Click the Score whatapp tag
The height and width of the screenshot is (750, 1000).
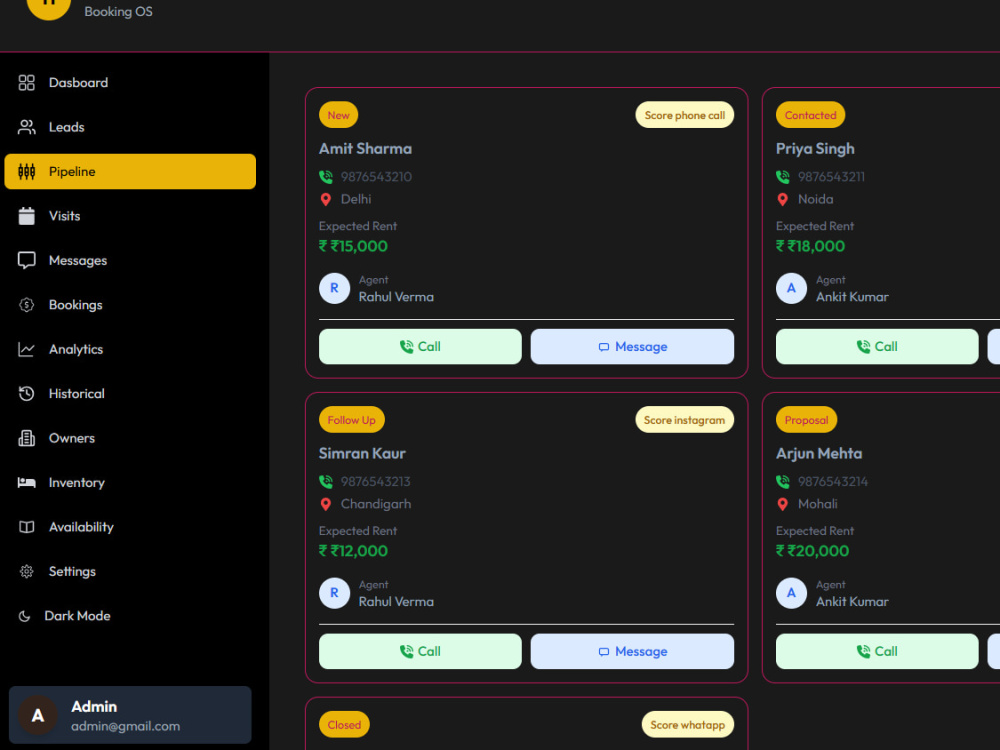pos(688,725)
